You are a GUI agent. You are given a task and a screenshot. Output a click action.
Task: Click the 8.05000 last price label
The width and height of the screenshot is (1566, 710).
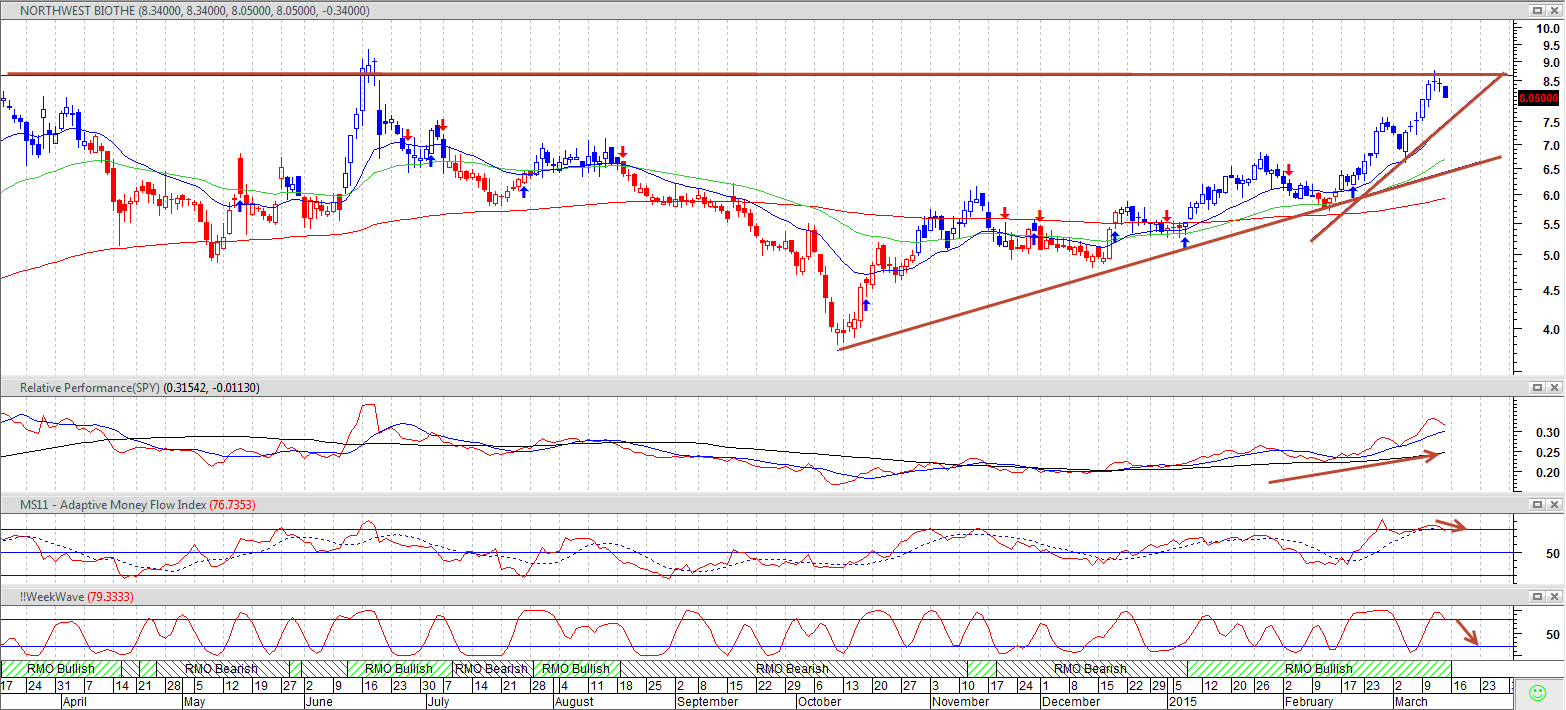point(1538,98)
